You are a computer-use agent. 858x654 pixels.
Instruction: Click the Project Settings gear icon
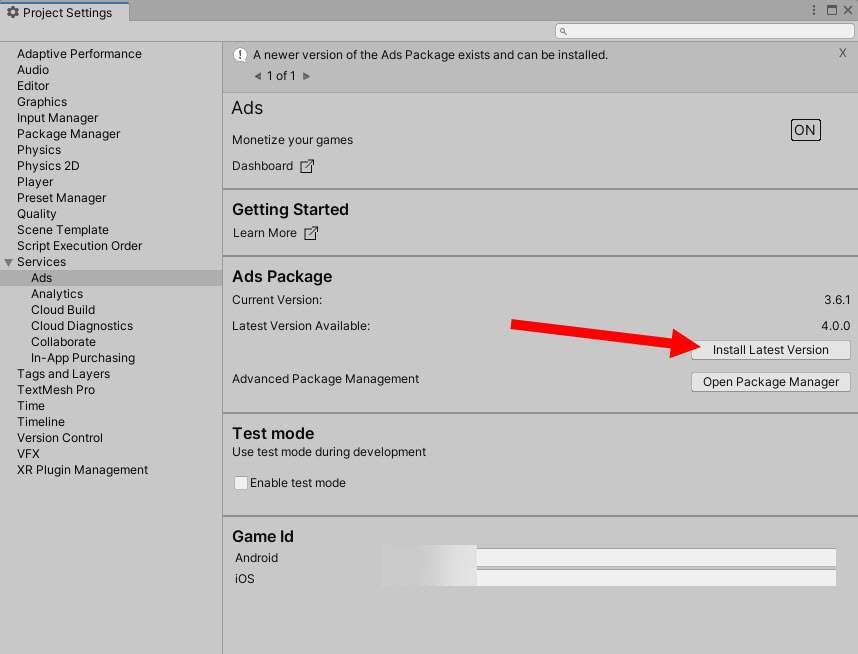[13, 12]
